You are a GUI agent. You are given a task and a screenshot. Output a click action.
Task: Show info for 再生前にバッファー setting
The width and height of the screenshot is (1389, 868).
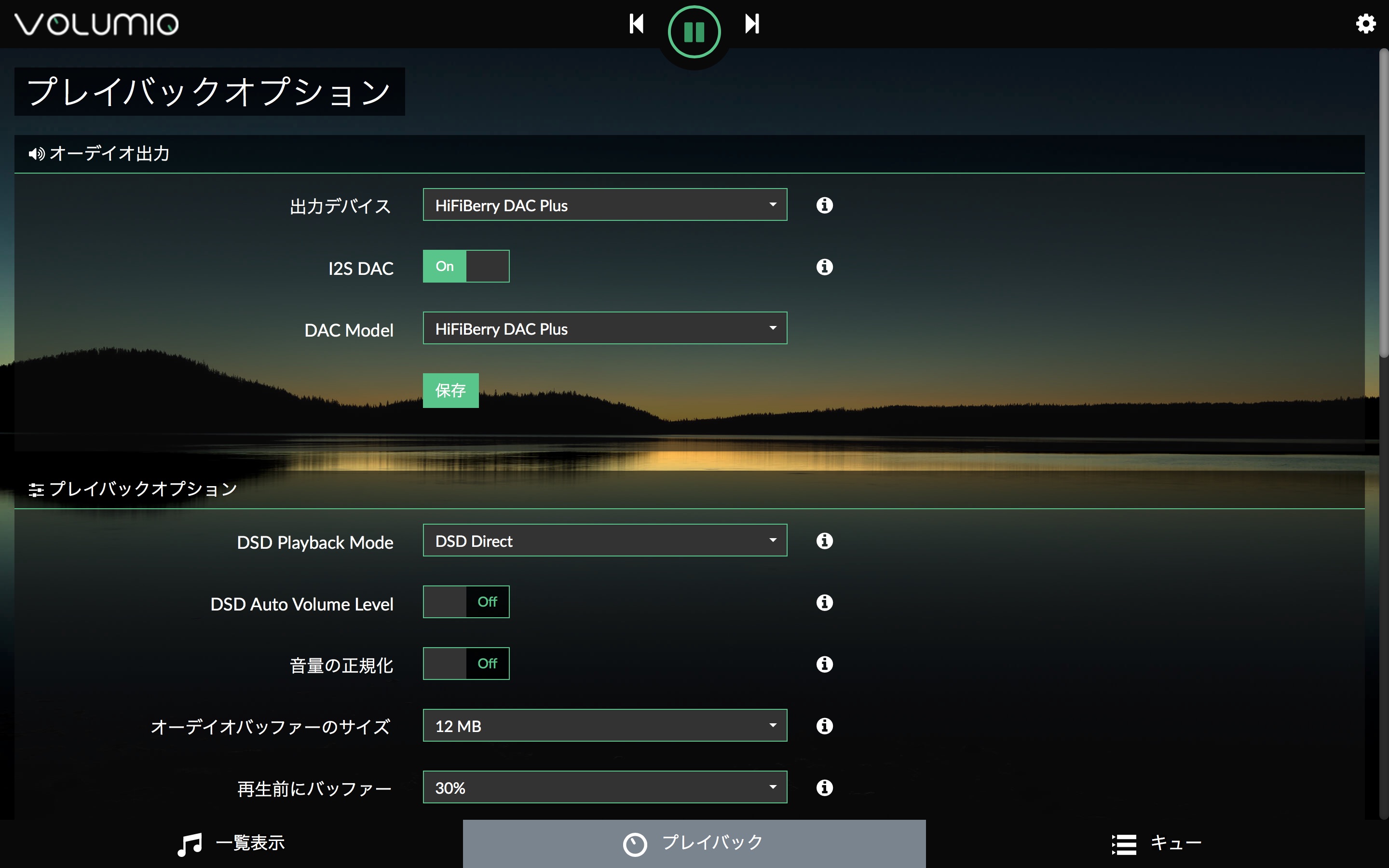[824, 787]
